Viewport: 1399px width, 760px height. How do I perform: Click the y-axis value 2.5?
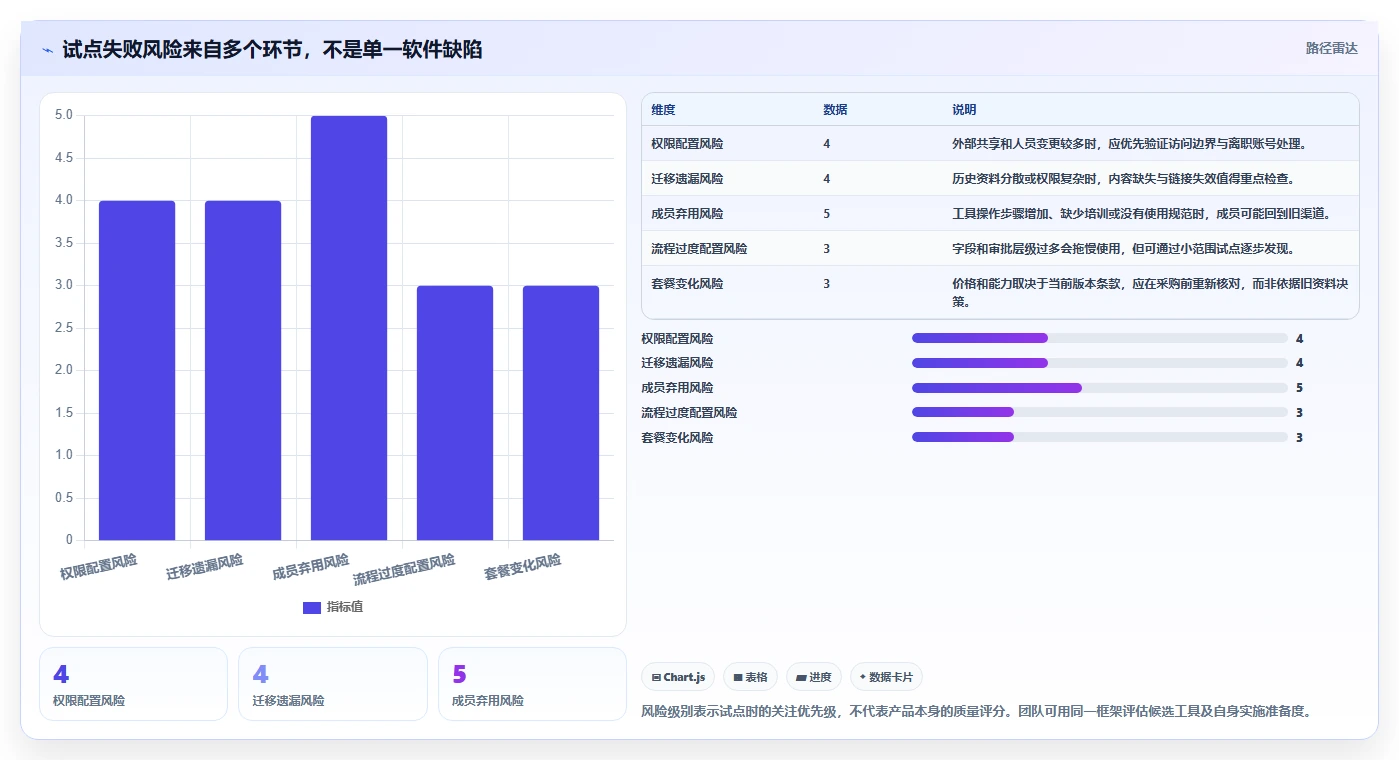(64, 328)
